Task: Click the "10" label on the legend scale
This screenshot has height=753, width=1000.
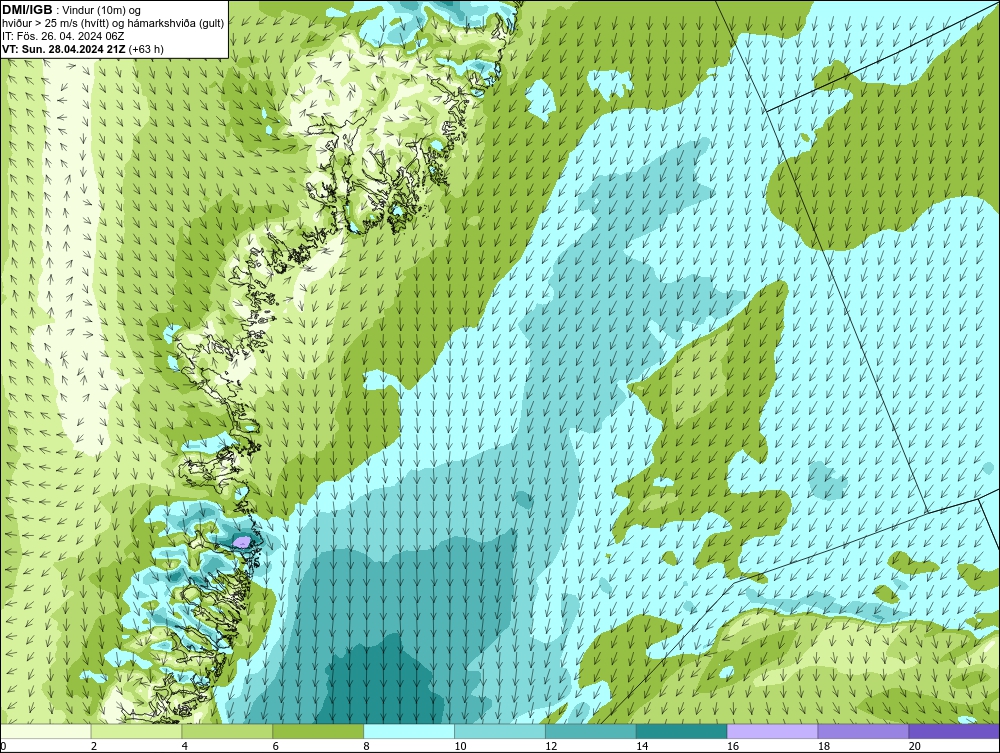Action: (x=460, y=746)
